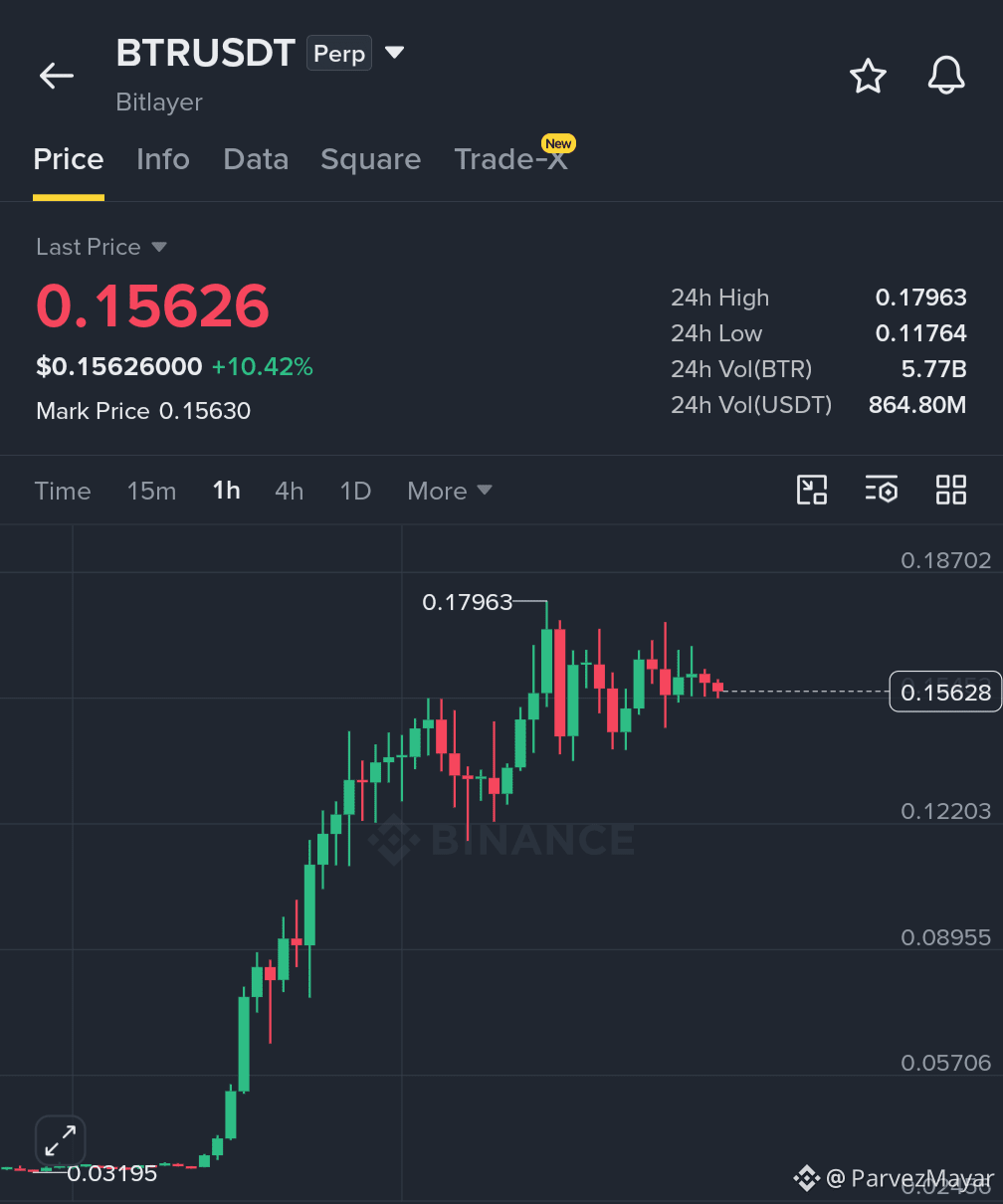Image resolution: width=1003 pixels, height=1204 pixels.
Task: Tap the 0.08955 price axis label
Action: [946, 937]
